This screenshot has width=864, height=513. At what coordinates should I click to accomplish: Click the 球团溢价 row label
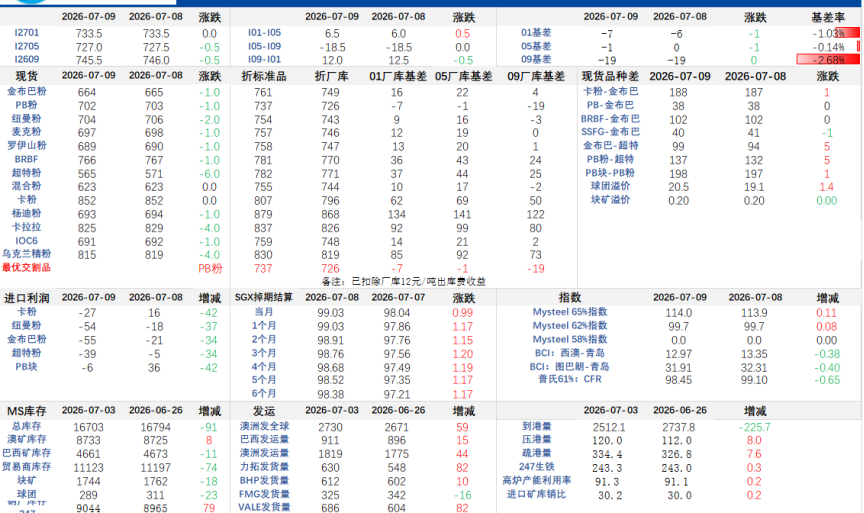tap(610, 186)
